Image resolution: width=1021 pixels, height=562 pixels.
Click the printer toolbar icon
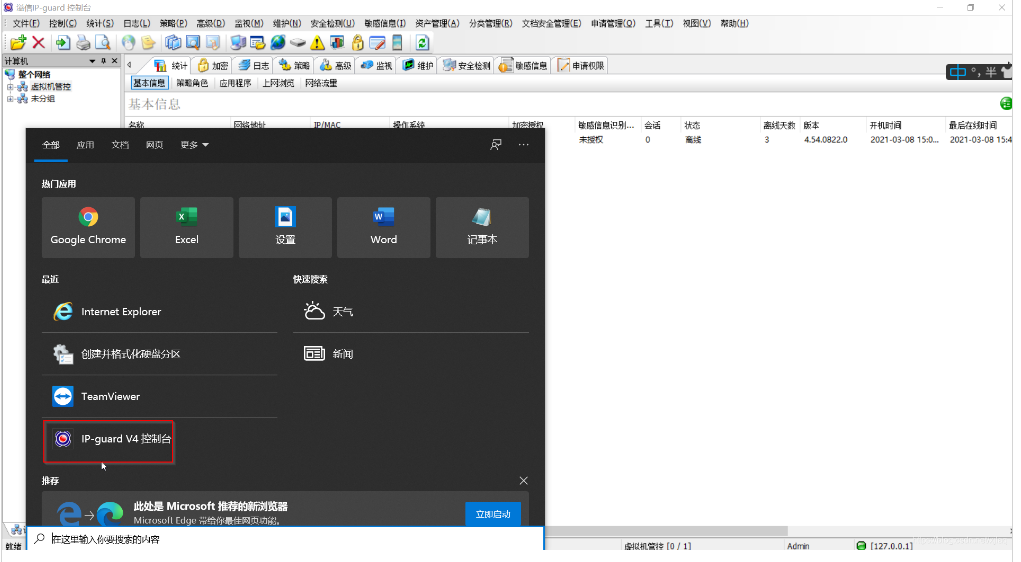point(83,43)
